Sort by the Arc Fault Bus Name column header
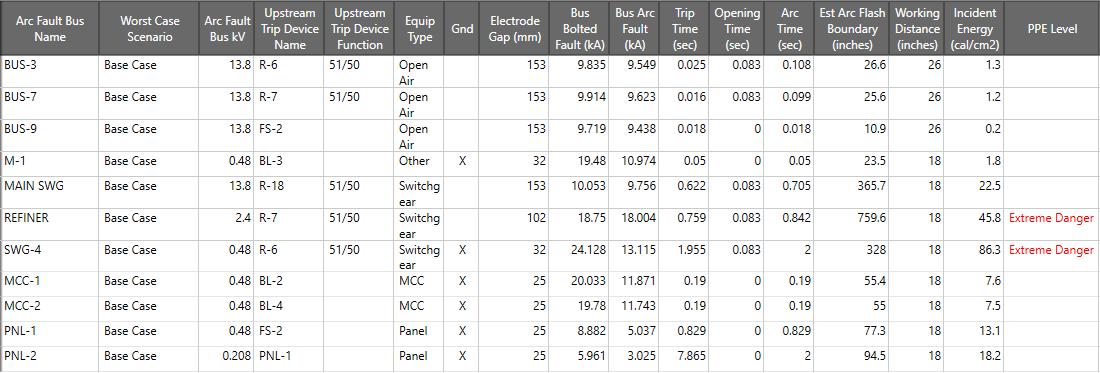 click(50, 29)
